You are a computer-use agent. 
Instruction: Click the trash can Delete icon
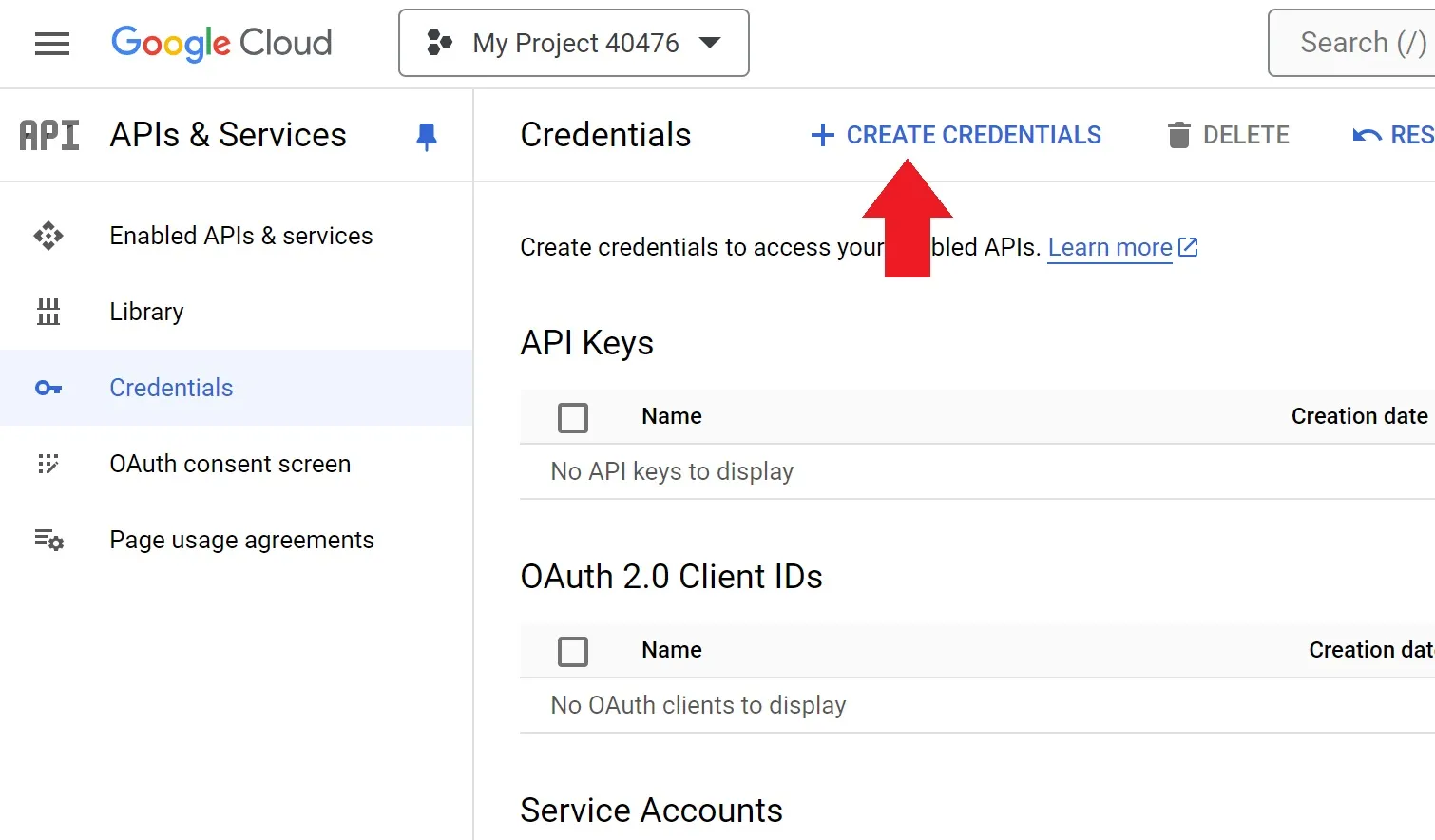(1178, 135)
